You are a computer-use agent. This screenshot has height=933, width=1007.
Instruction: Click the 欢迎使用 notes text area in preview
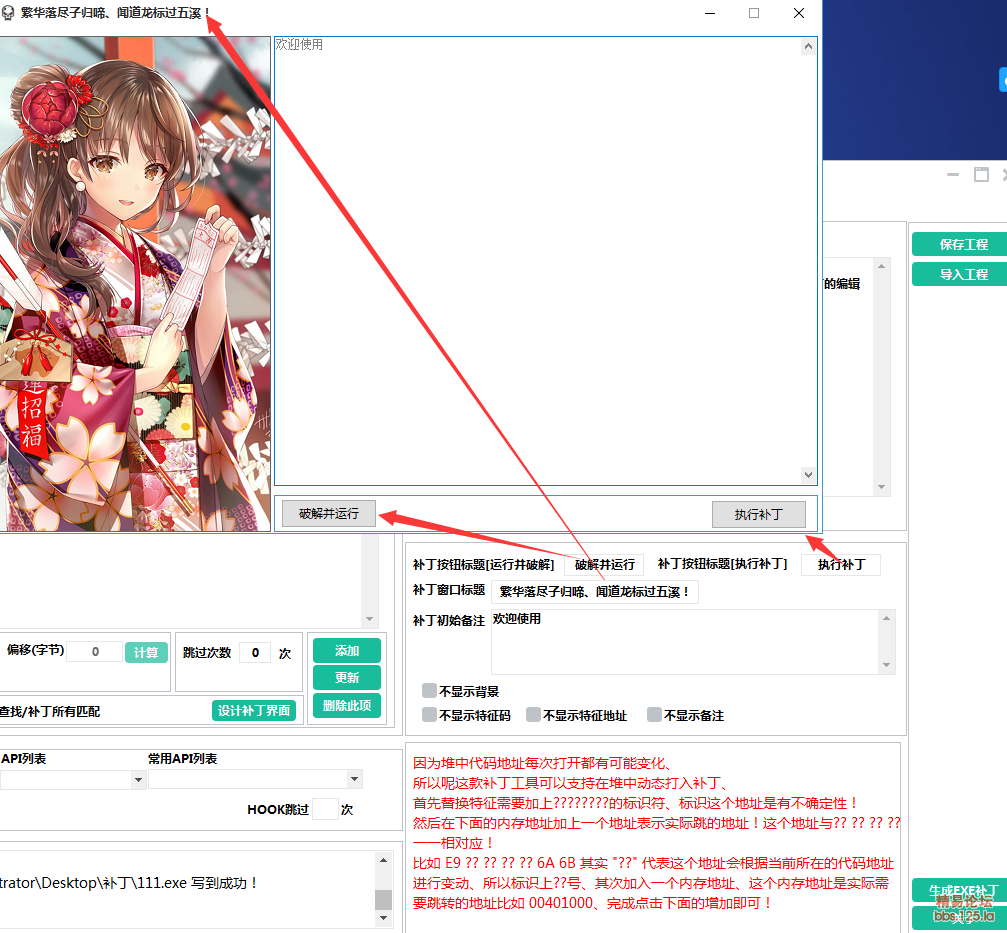[538, 261]
